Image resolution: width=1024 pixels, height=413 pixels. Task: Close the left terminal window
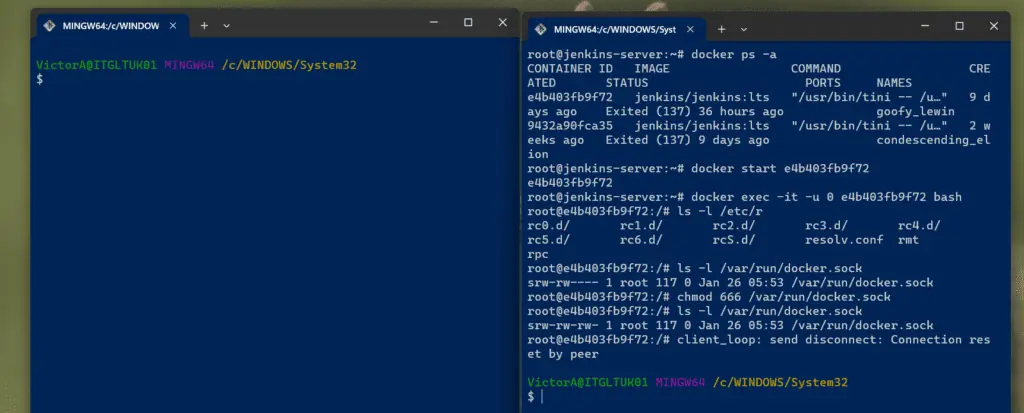(502, 22)
